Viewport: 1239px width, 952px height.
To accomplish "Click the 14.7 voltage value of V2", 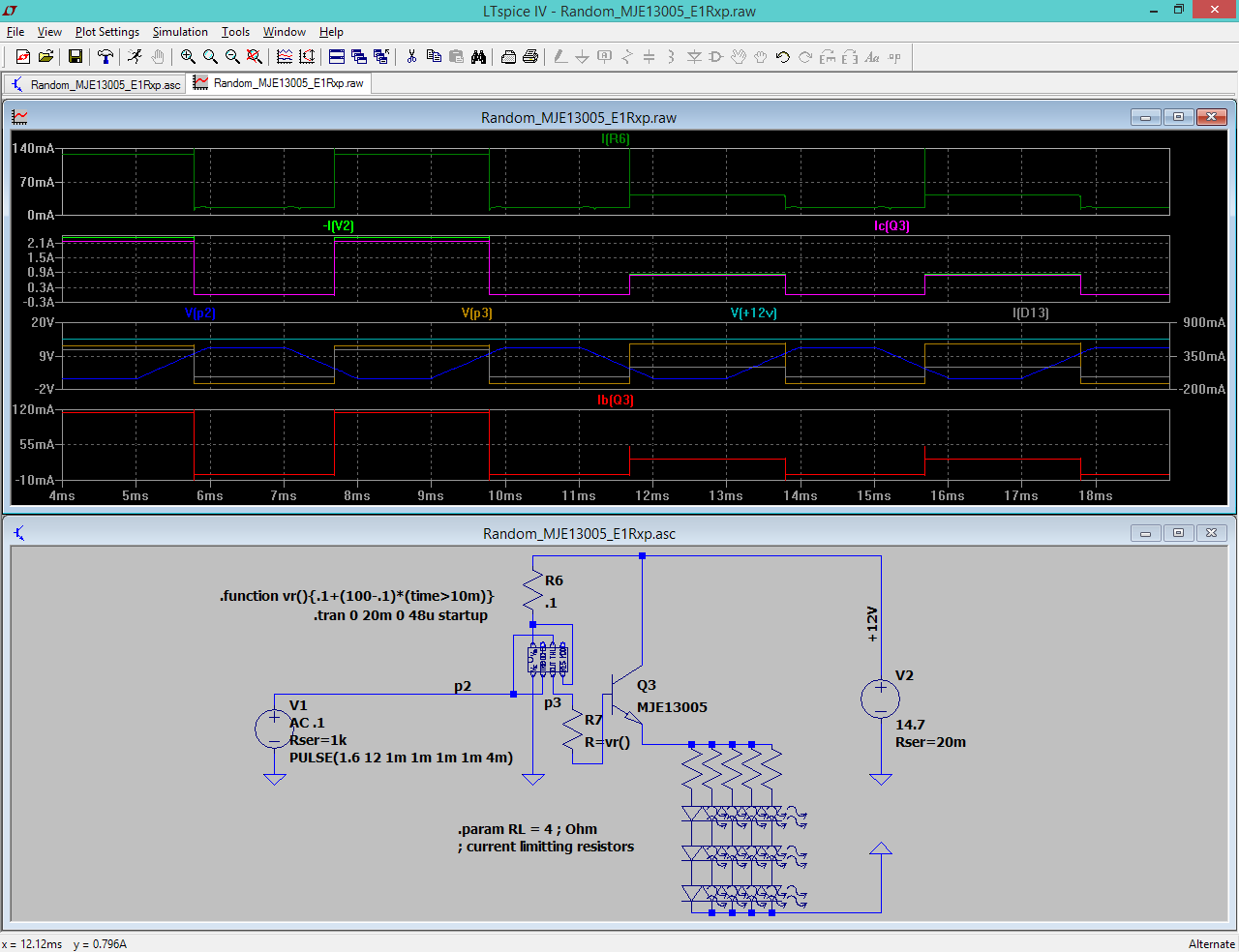I will 910,725.
